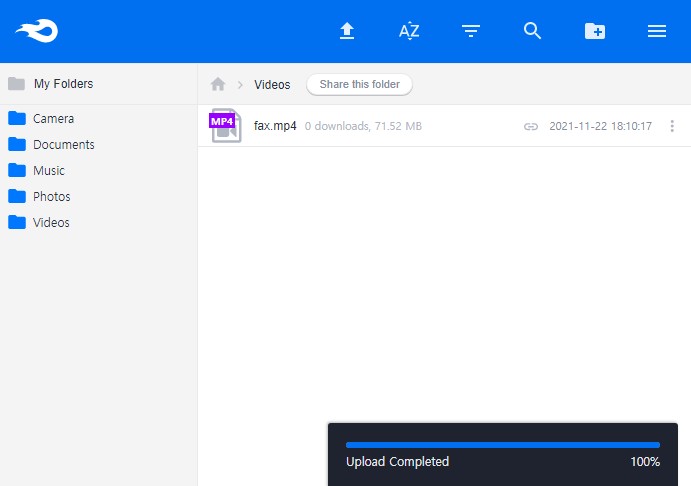Open the Videos folder in sidebar

51,223
